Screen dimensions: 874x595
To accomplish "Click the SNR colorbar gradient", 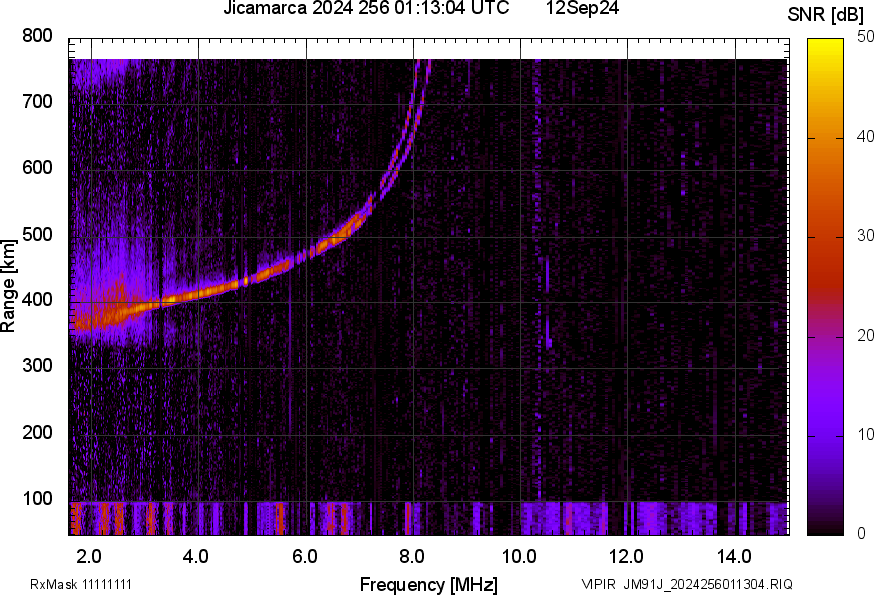I will pyautogui.click(x=826, y=287).
